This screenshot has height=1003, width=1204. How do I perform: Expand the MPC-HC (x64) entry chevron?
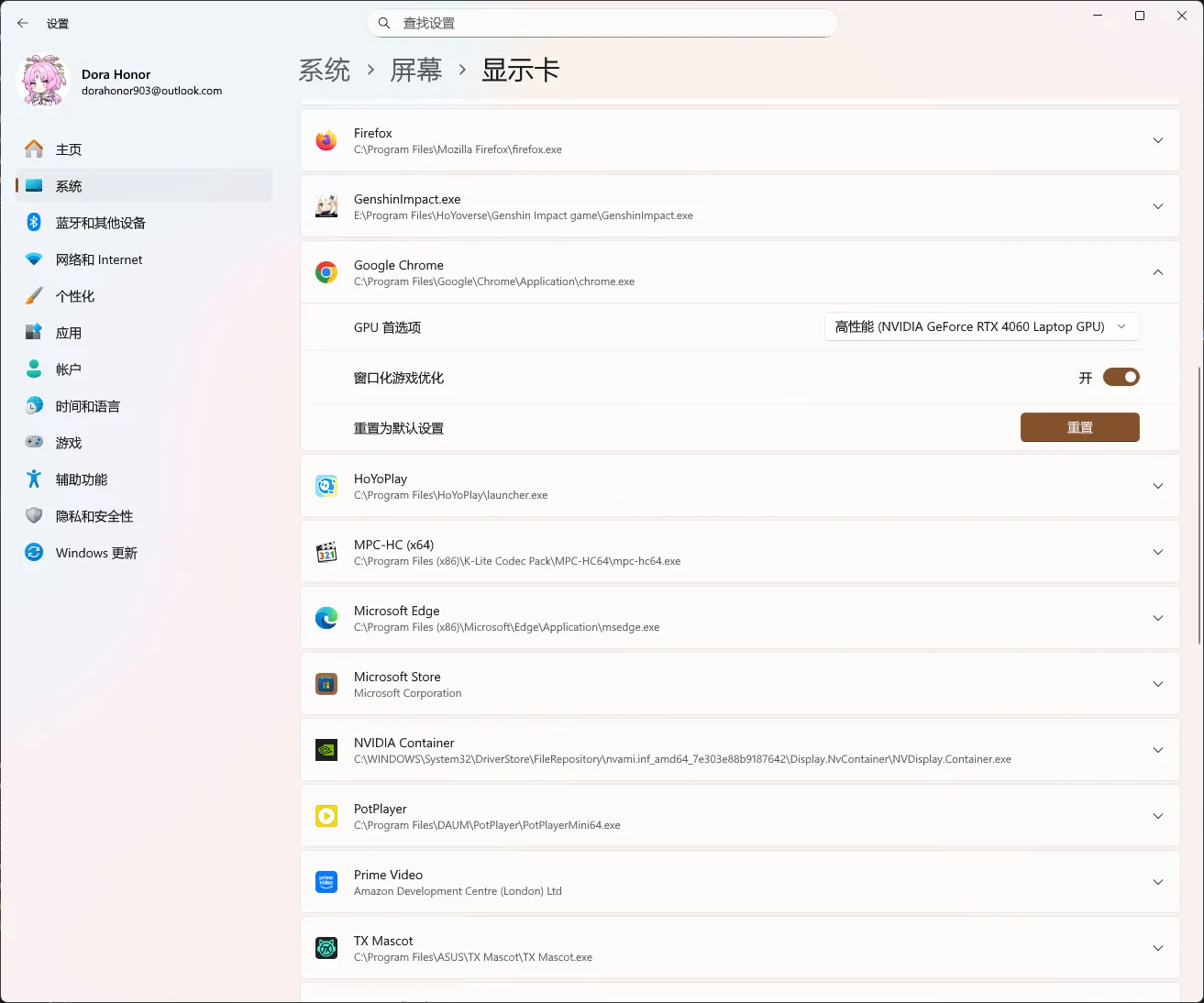point(1158,552)
